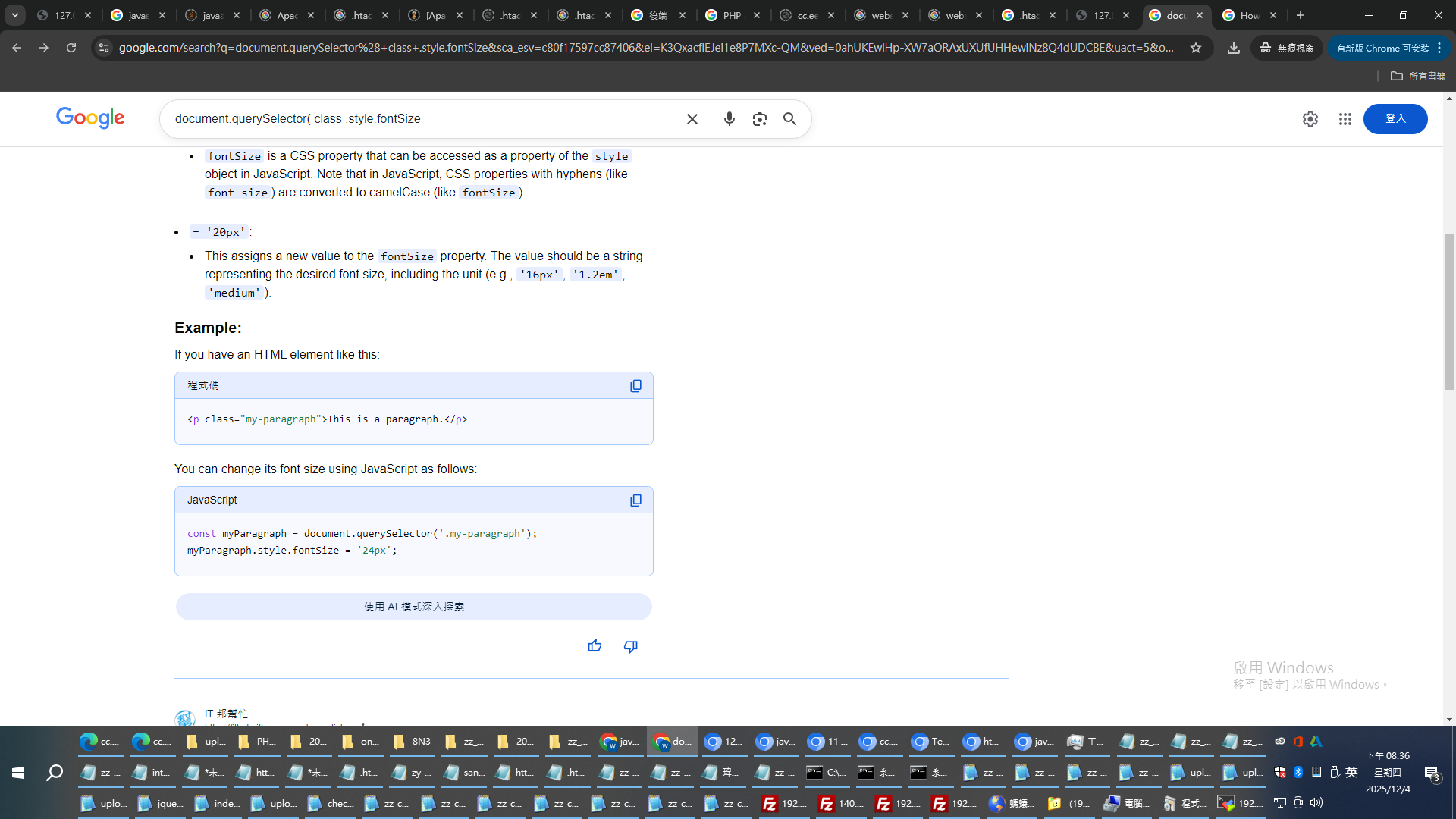Click the thumbs down feedback icon
The image size is (1456, 819).
coord(630,646)
